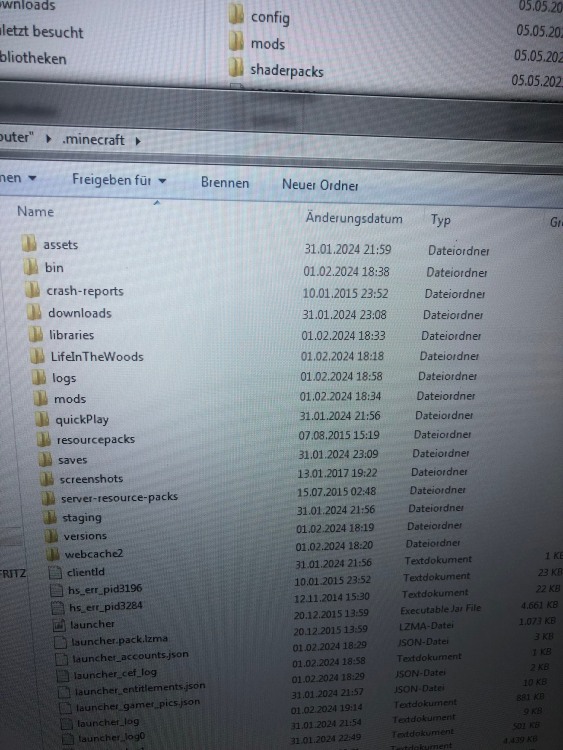Select the quickPlay folder icon
This screenshot has height=750, width=563.
pyautogui.click(x=42, y=419)
